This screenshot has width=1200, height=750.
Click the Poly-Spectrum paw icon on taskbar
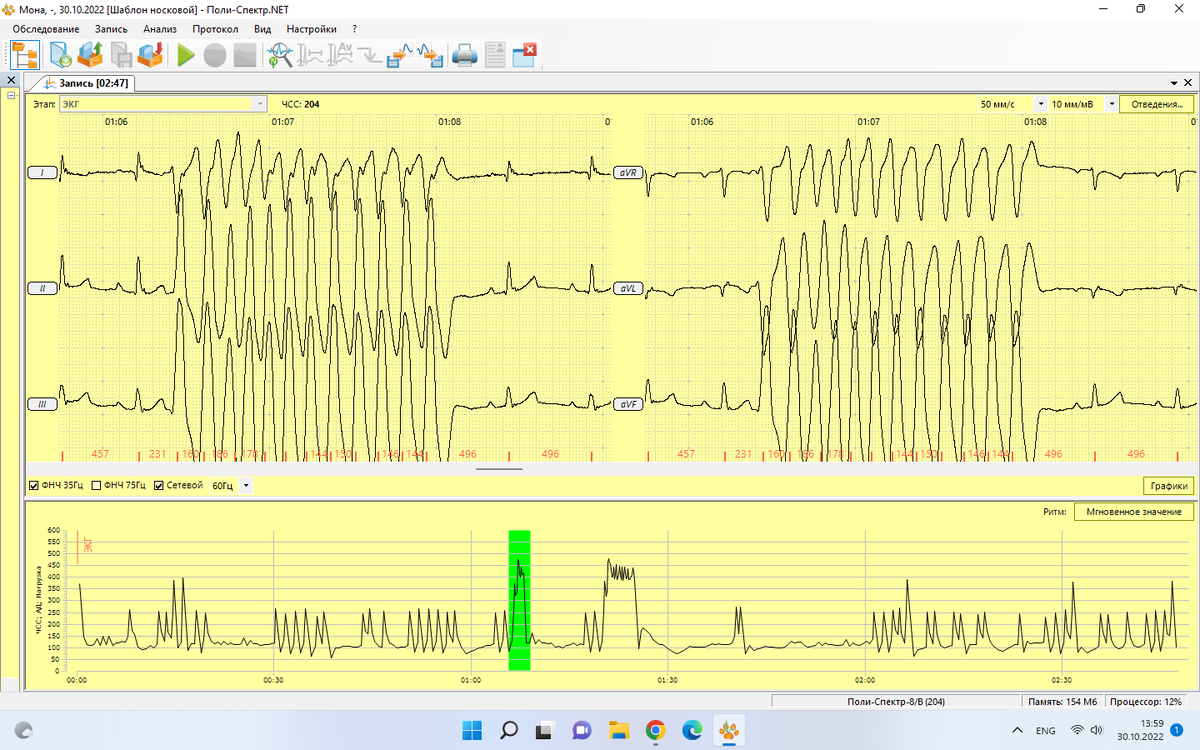pos(728,730)
